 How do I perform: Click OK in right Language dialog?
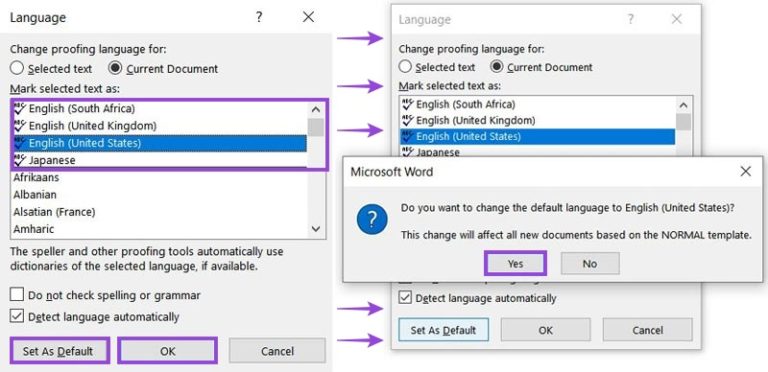pos(546,330)
